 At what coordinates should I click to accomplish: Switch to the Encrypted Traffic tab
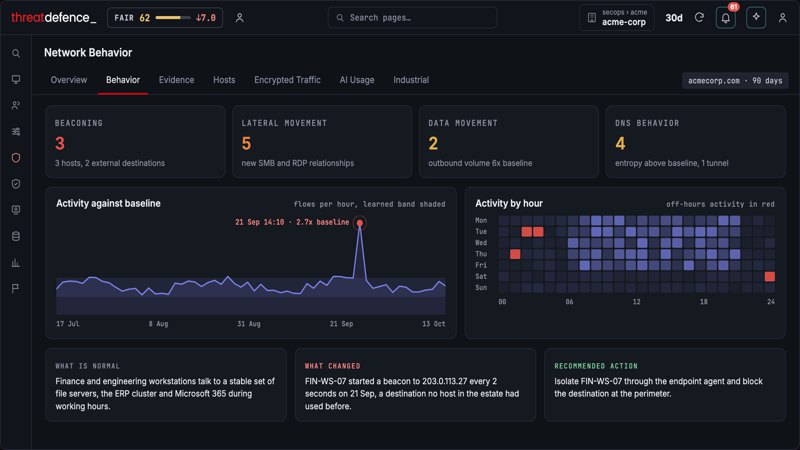click(x=287, y=80)
